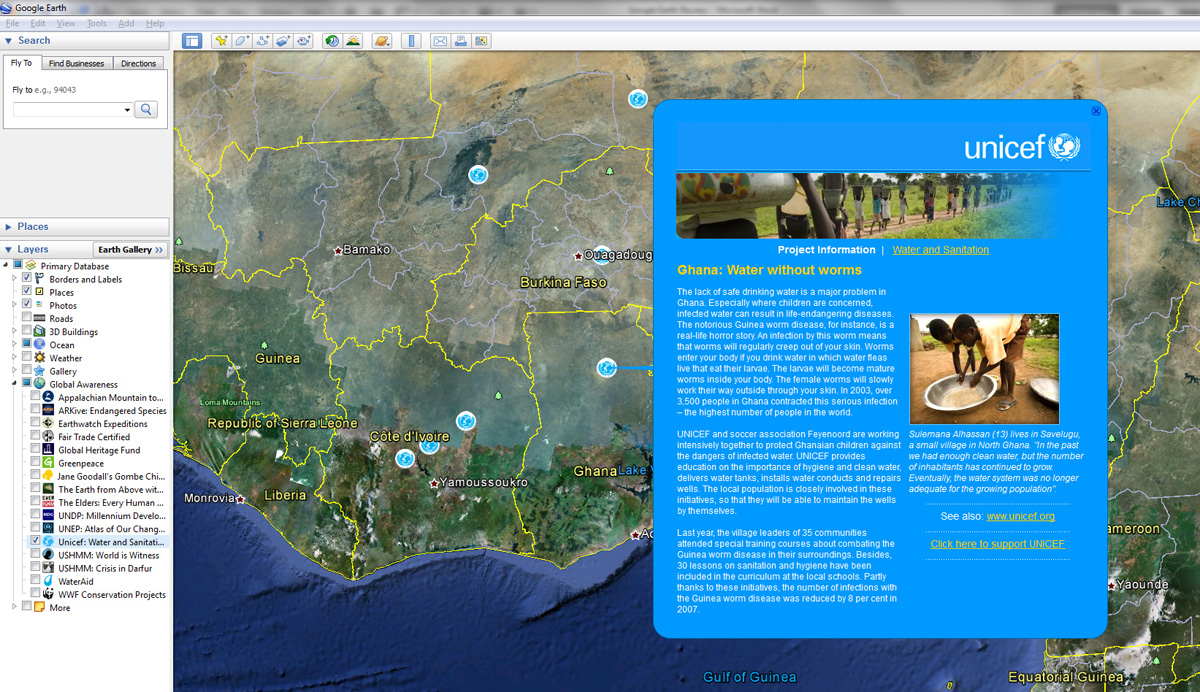Open the Edit menu
Screen dimensions: 1200x692
[38, 23]
